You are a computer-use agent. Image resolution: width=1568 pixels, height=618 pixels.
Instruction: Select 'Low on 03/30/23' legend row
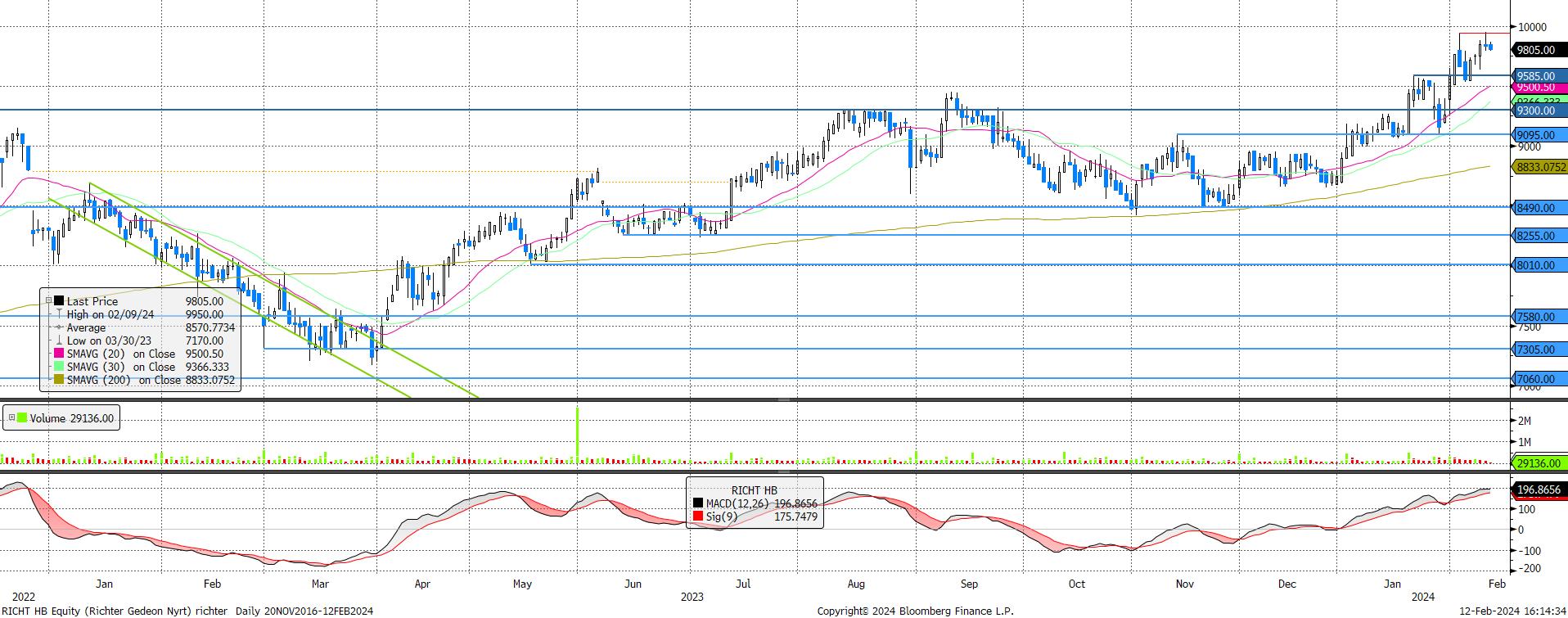[x=110, y=341]
